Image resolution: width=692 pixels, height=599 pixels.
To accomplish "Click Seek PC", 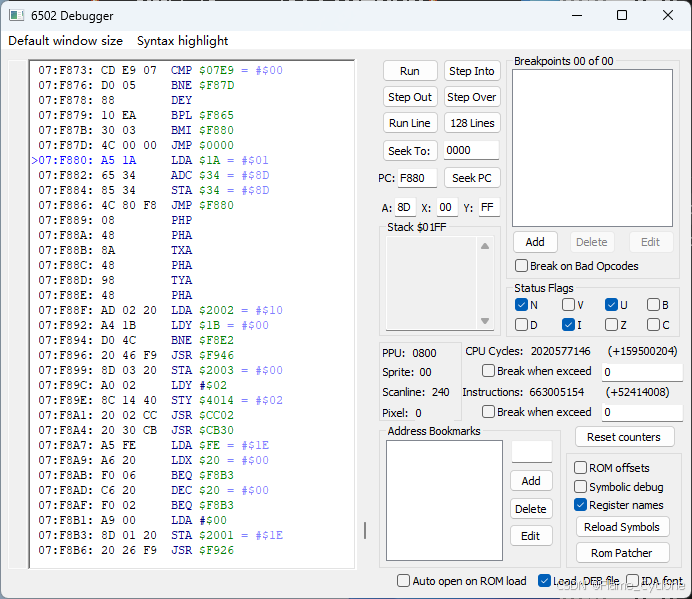I will pyautogui.click(x=472, y=178).
